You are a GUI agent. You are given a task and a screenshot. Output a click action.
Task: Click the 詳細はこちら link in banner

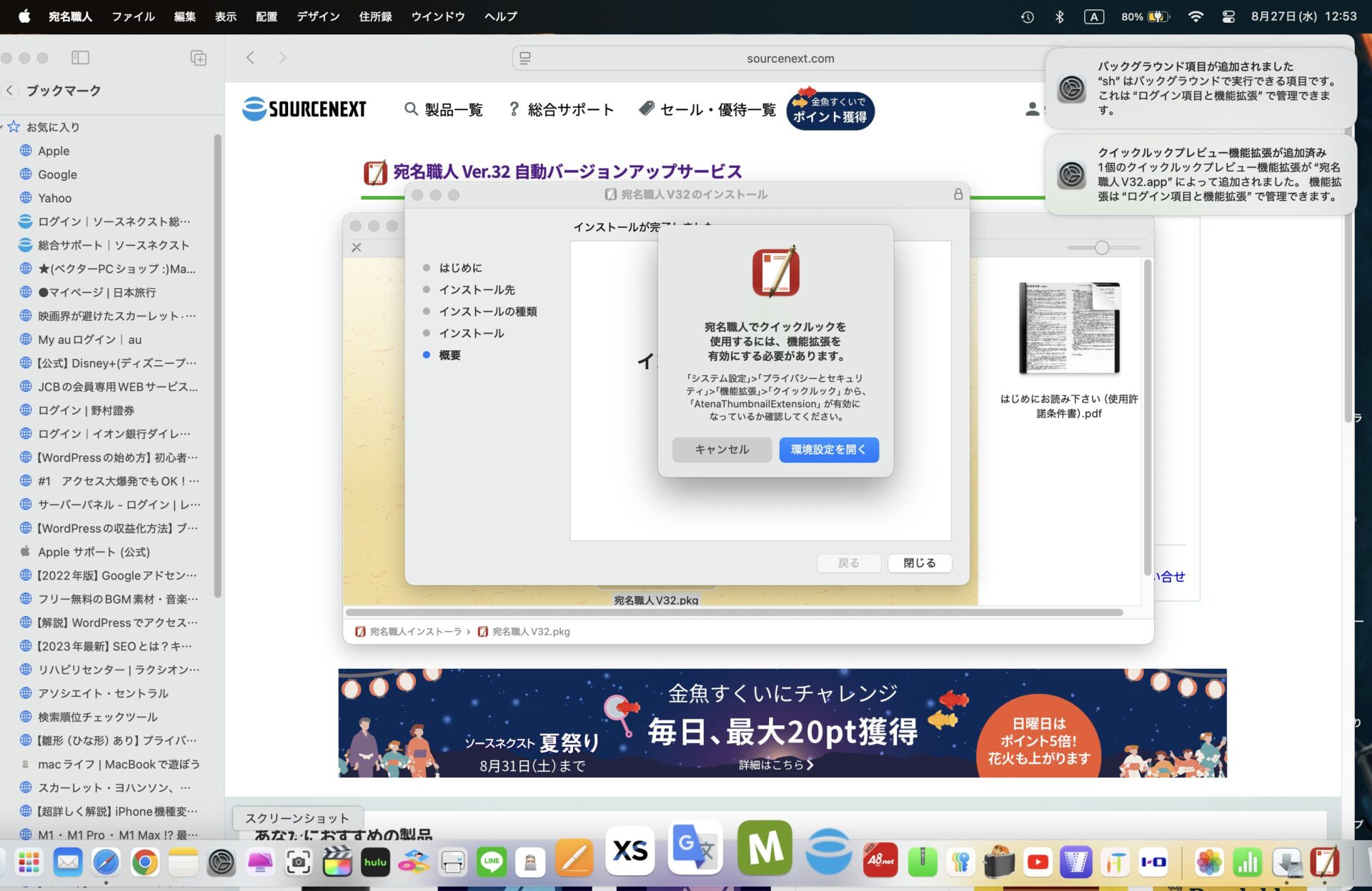pyautogui.click(x=776, y=765)
